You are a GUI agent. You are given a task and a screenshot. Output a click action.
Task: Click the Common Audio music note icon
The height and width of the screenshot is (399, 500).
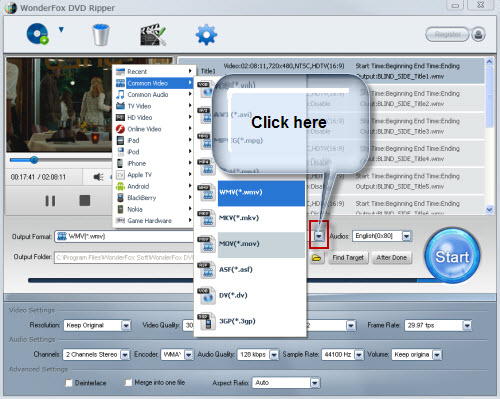120,95
